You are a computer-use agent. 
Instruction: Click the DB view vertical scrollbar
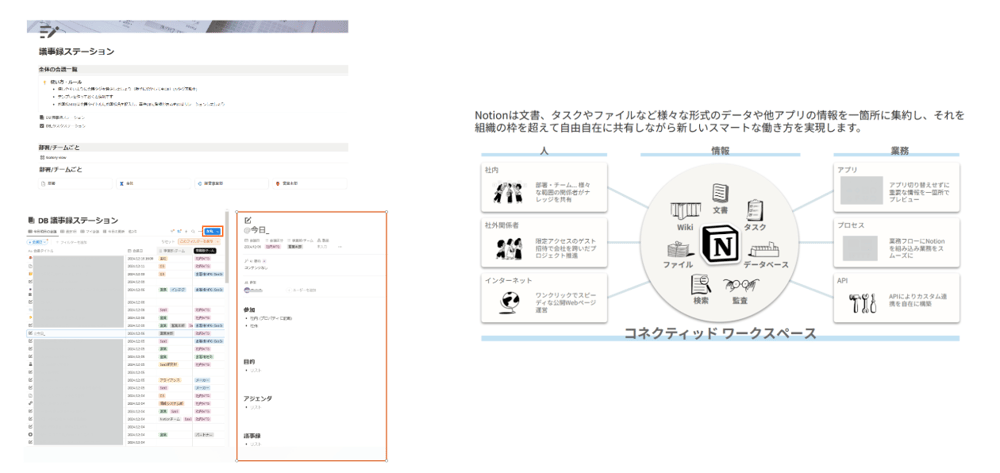226,247
